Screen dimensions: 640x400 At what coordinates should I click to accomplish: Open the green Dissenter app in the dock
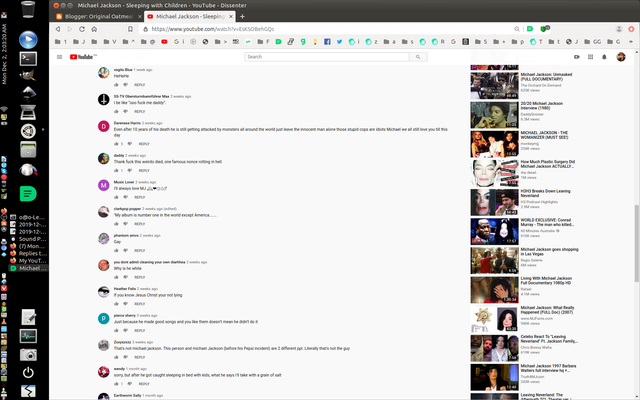28,193
